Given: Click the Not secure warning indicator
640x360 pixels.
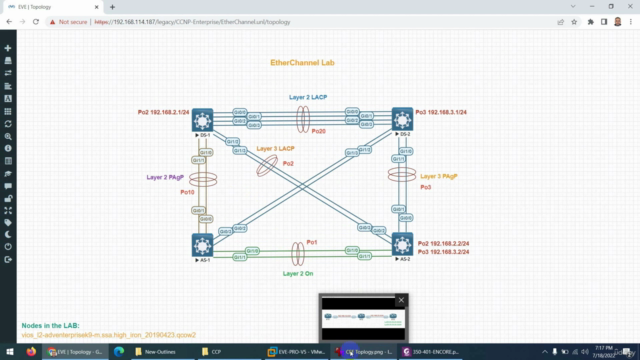Looking at the screenshot, I should (68, 22).
